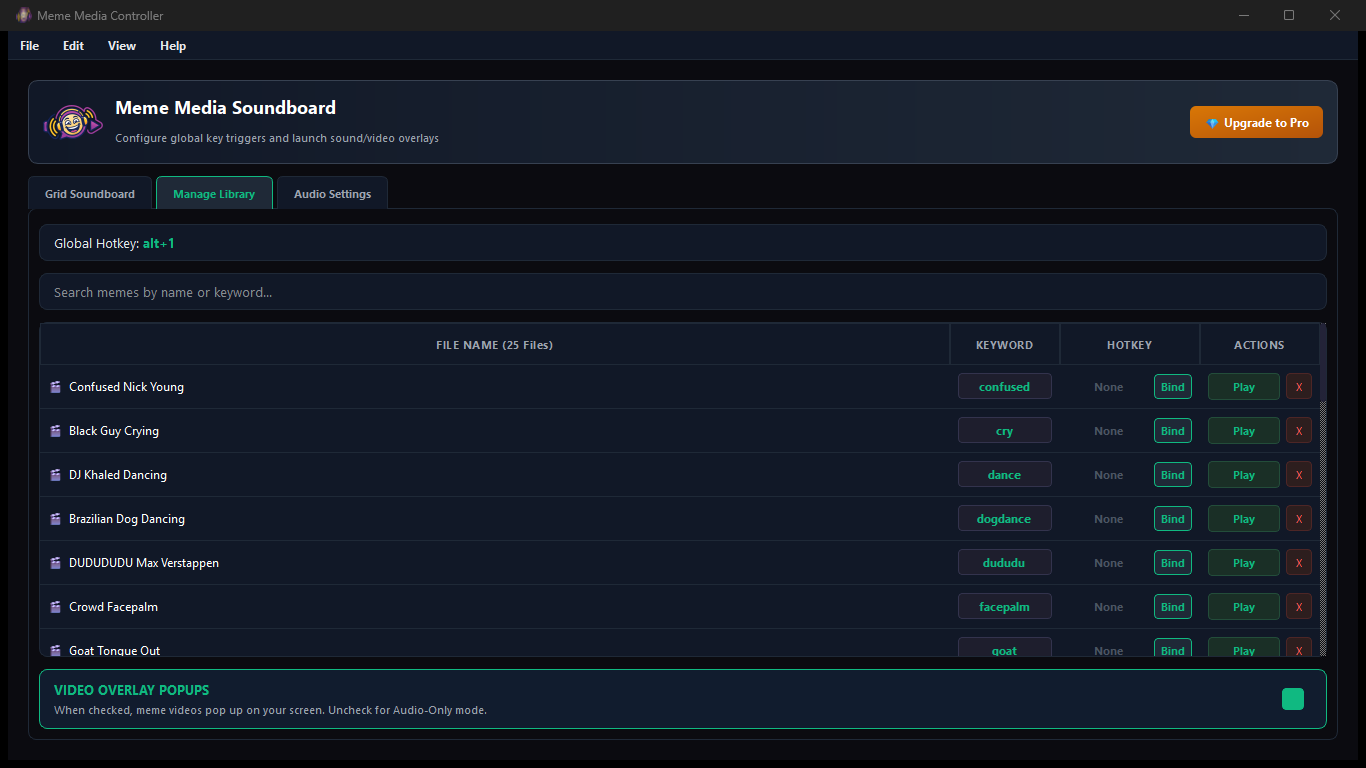Open the Edit menu

pos(73,46)
